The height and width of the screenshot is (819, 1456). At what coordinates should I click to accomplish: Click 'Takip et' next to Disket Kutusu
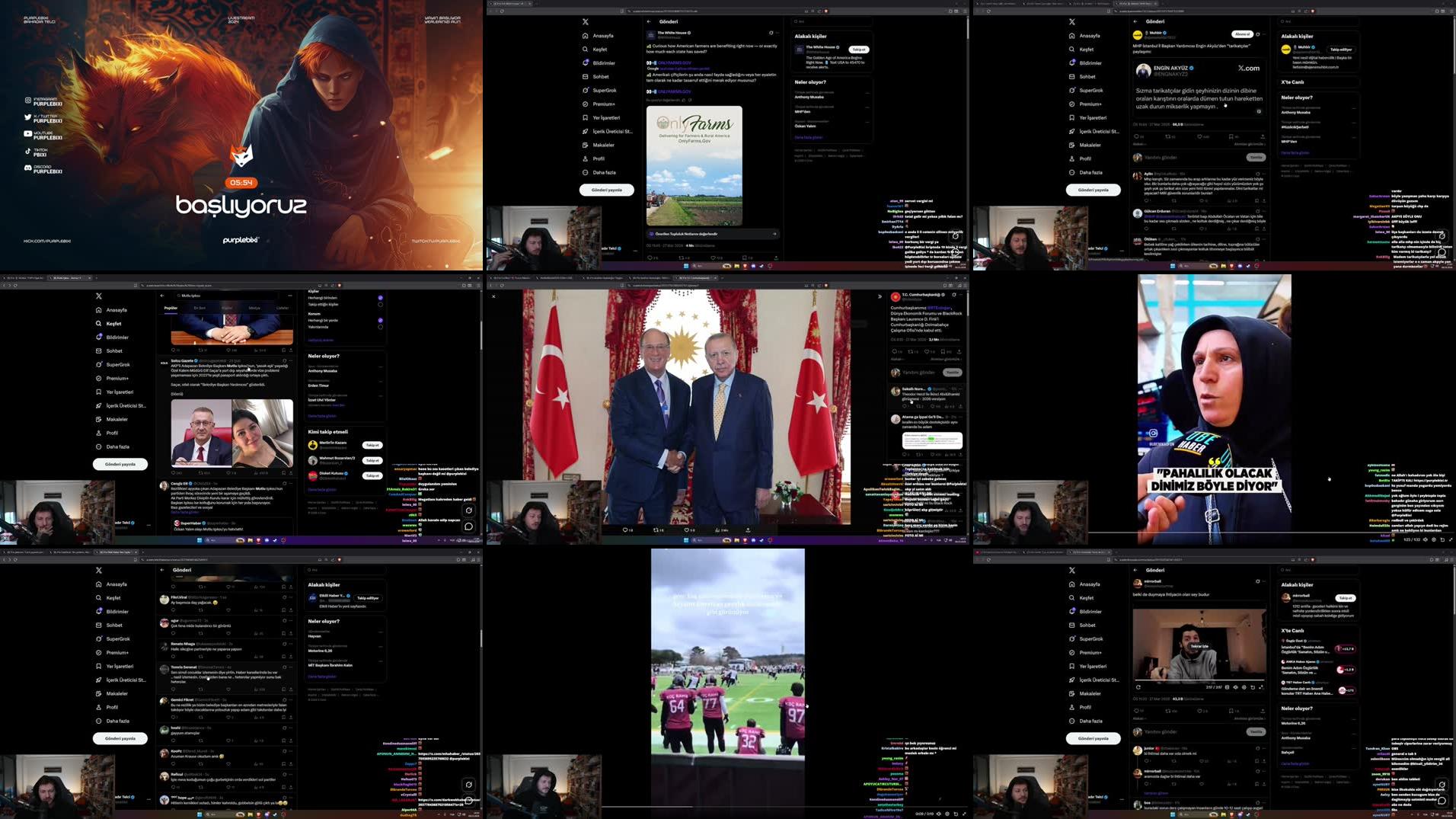[372, 475]
